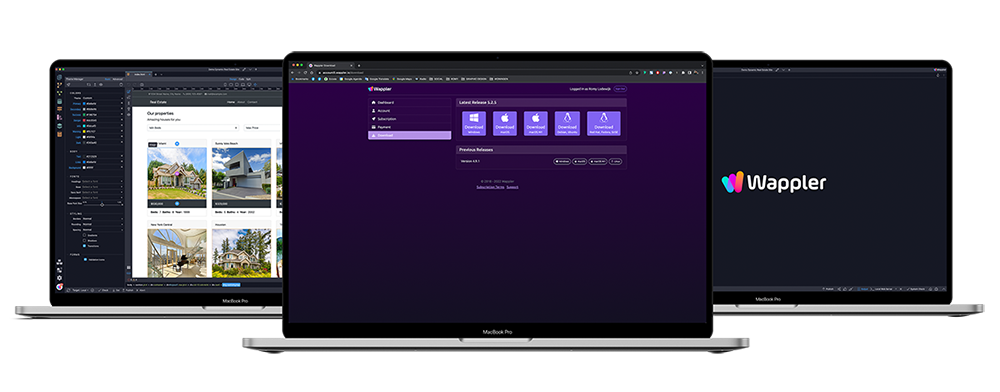Click the Download macOS button

(505, 124)
